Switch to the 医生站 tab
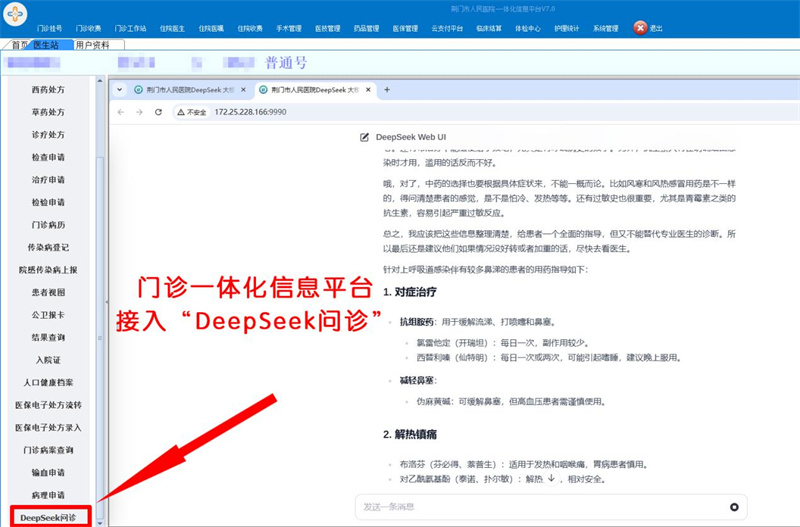This screenshot has width=800, height=527. pos(47,45)
